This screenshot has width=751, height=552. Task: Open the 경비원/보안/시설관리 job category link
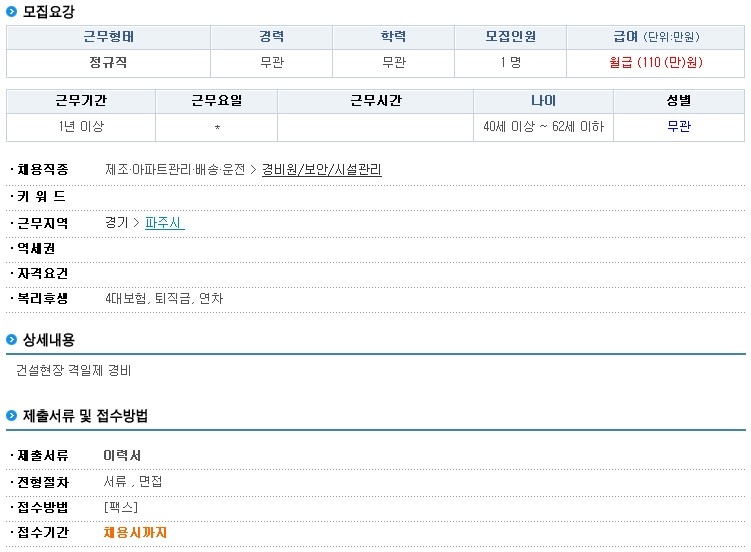click(x=321, y=169)
